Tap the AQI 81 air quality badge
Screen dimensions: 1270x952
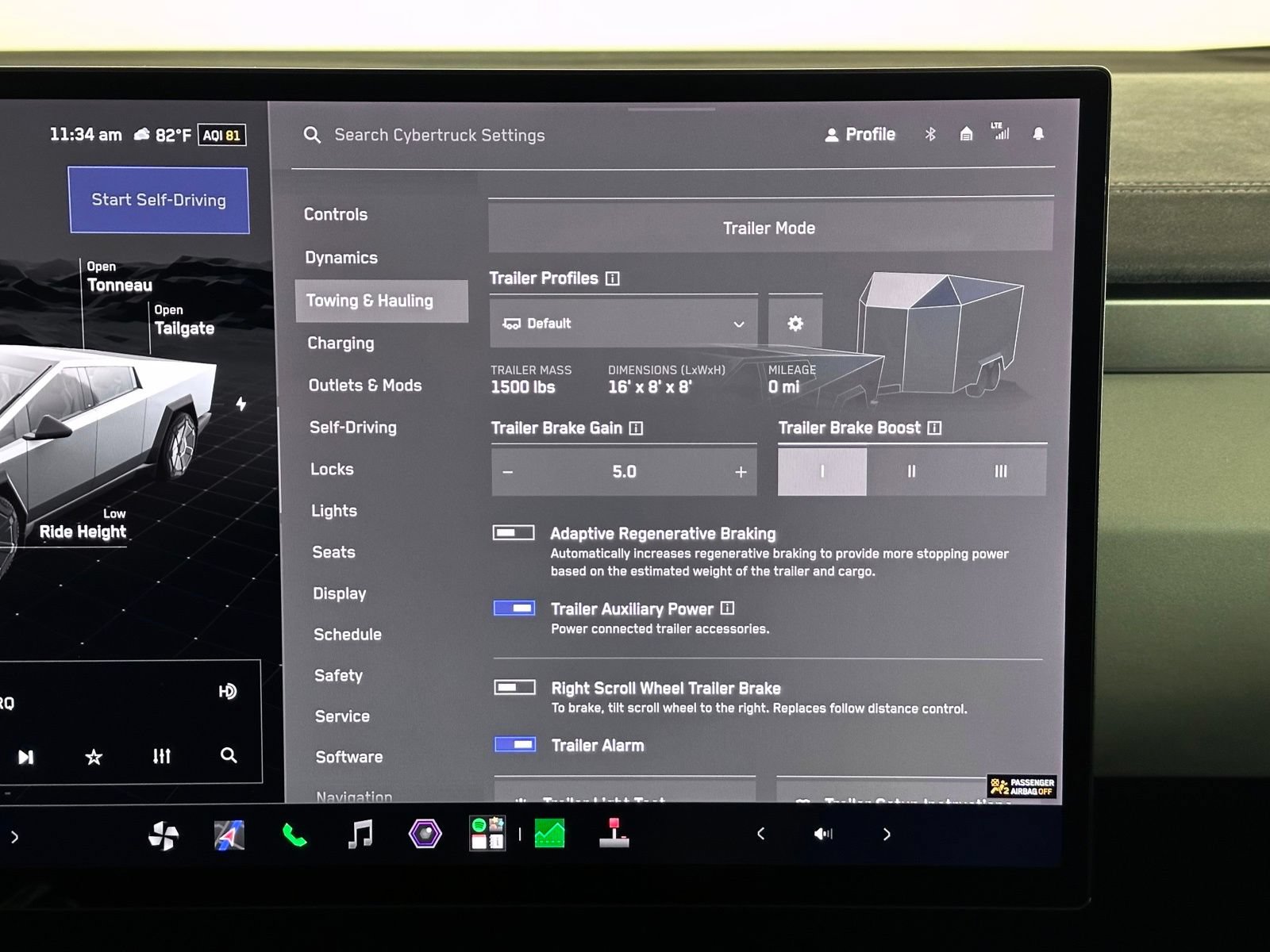click(x=221, y=136)
